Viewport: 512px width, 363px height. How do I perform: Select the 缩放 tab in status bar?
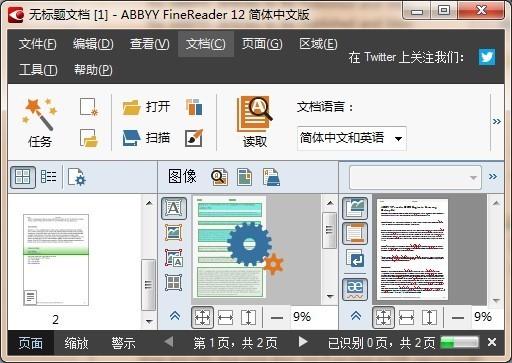click(76, 343)
